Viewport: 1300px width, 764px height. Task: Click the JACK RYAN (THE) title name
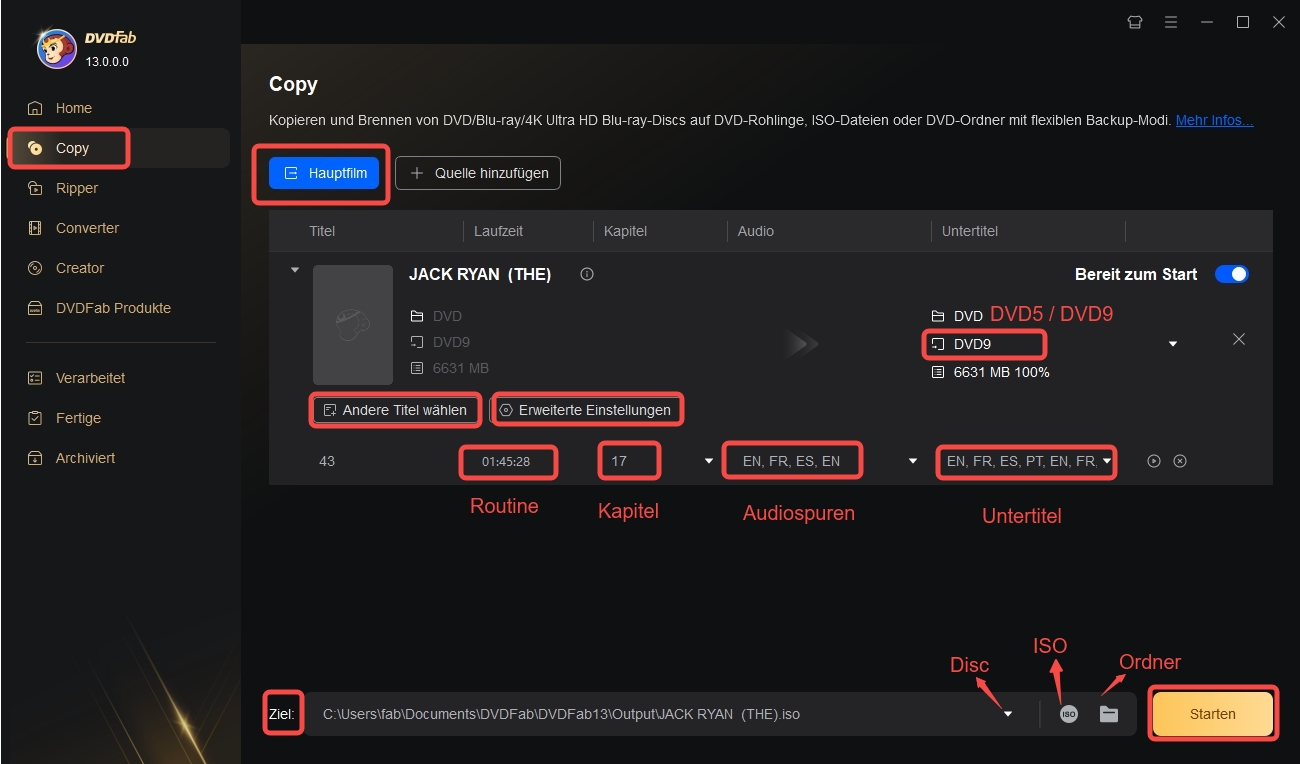pos(480,274)
